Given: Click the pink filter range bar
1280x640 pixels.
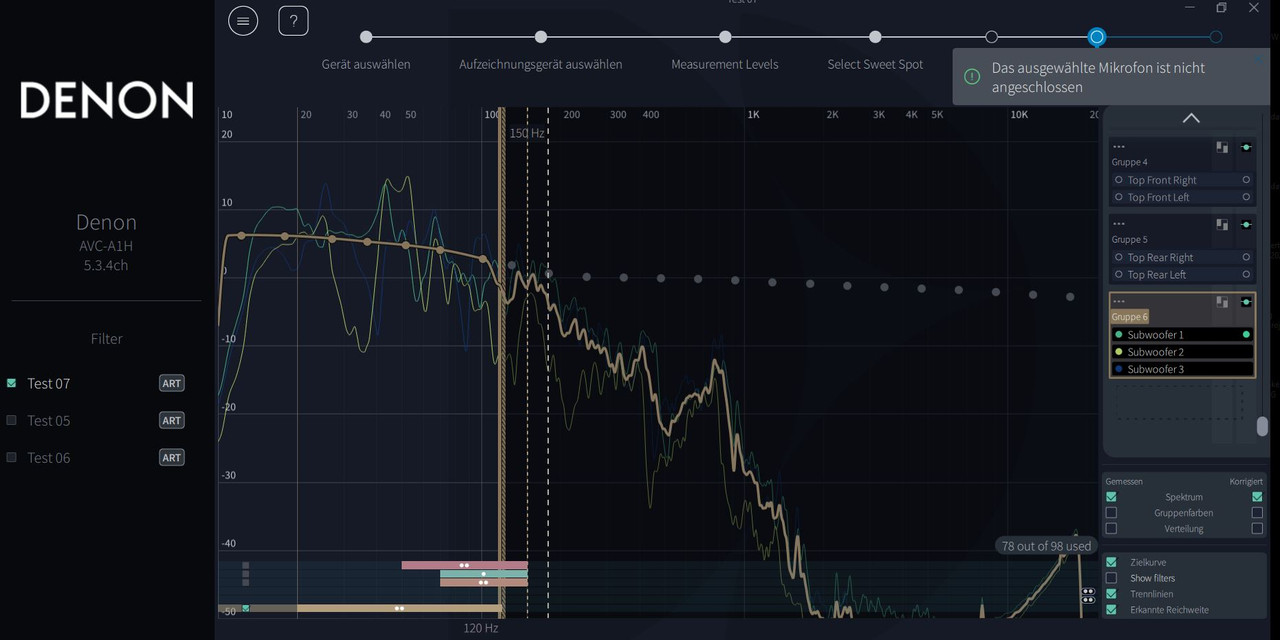Looking at the screenshot, I should click(464, 565).
